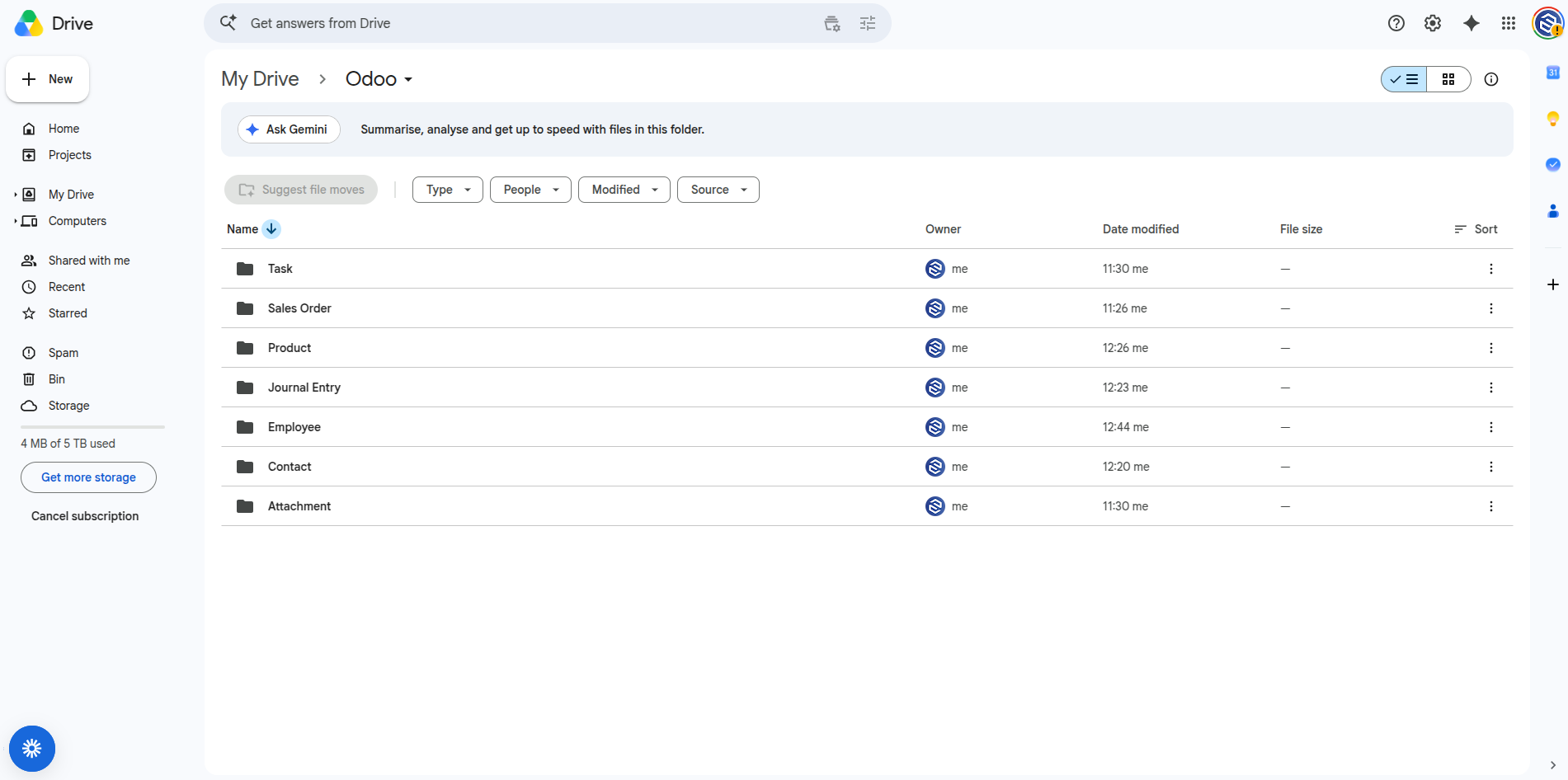Click Cancel subscription link
This screenshot has height=780, width=1568.
(x=85, y=516)
